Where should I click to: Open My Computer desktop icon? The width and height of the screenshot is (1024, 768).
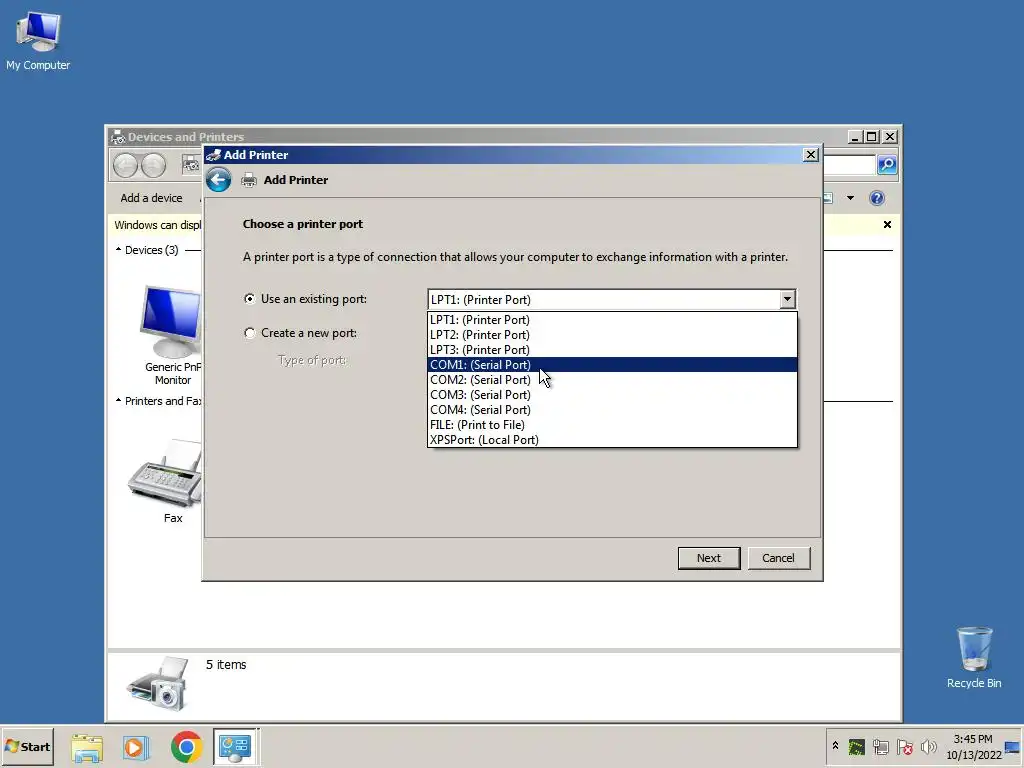pos(38,40)
